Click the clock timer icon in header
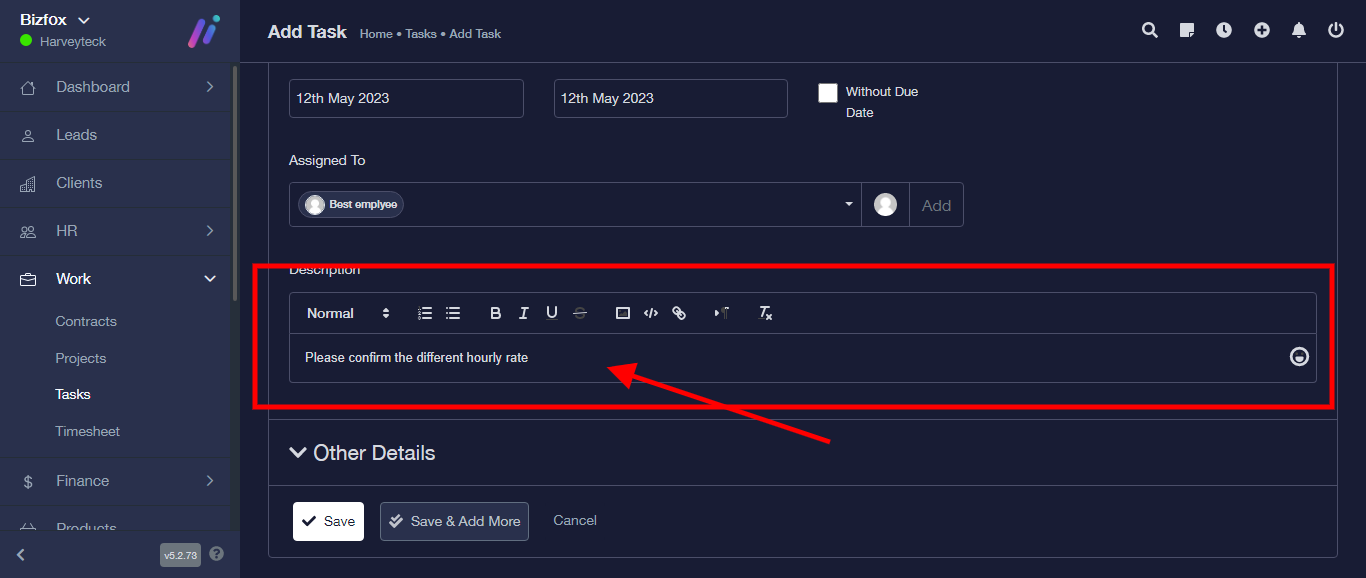Viewport: 1366px width, 578px height. click(x=1224, y=30)
